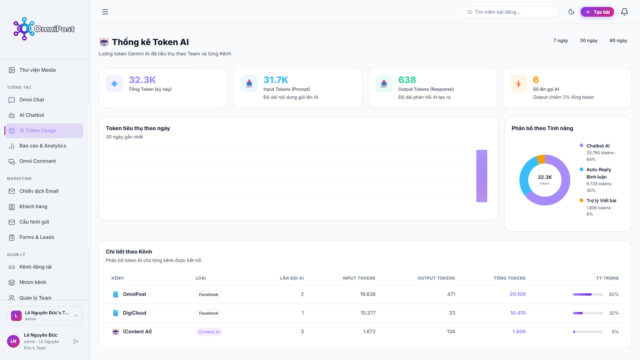Click the (Content AI) row name
Image resolution: width=640 pixels, height=360 pixels.
pyautogui.click(x=137, y=332)
